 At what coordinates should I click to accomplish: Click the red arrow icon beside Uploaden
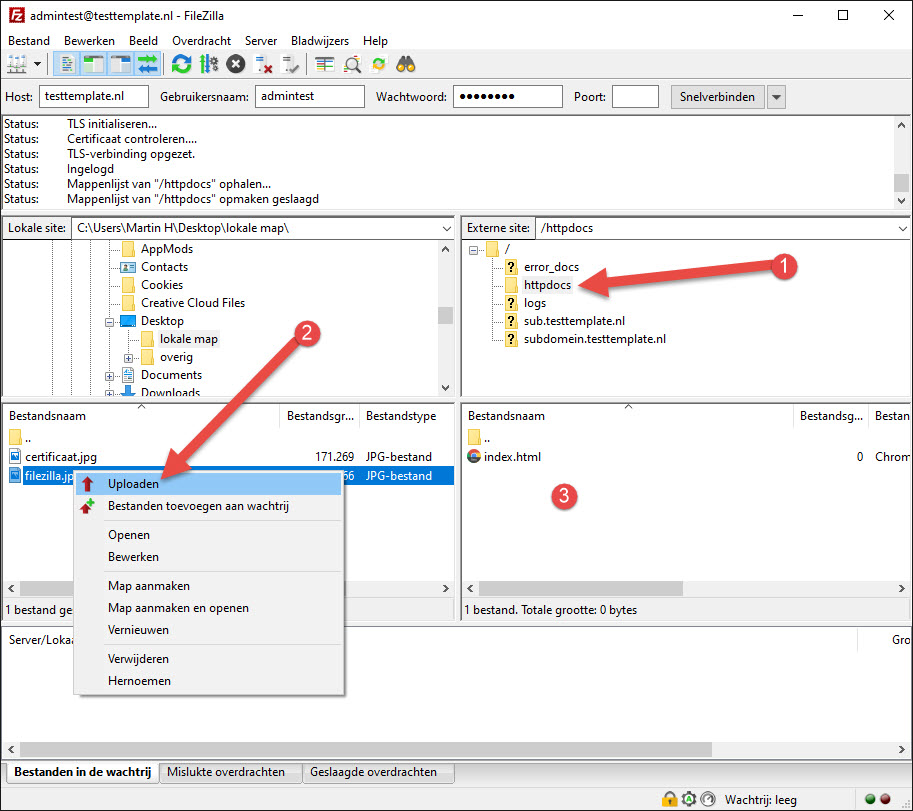[x=87, y=484]
